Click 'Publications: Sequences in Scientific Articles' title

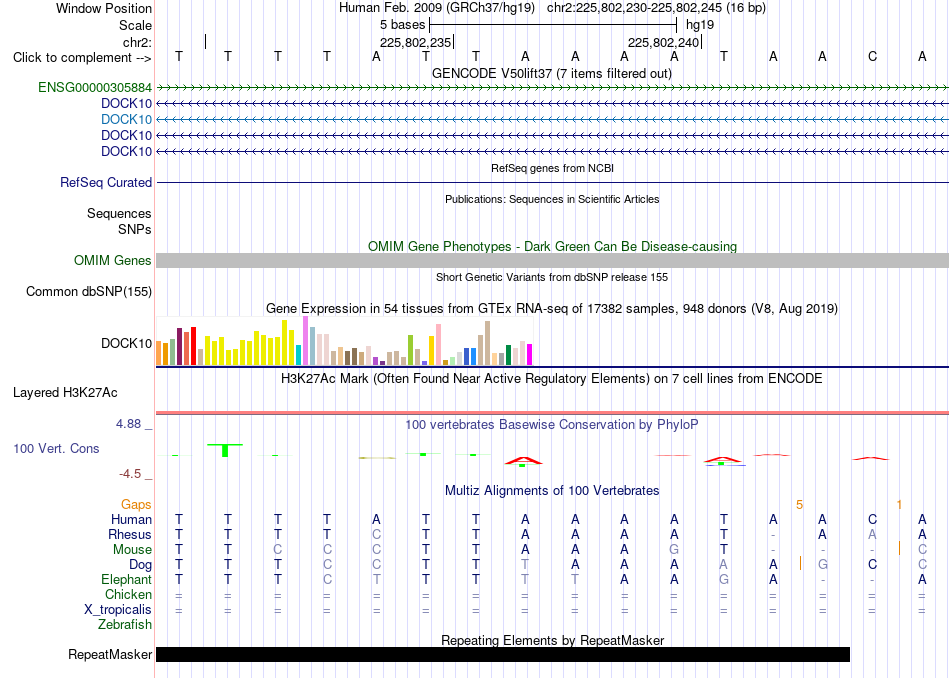552,199
